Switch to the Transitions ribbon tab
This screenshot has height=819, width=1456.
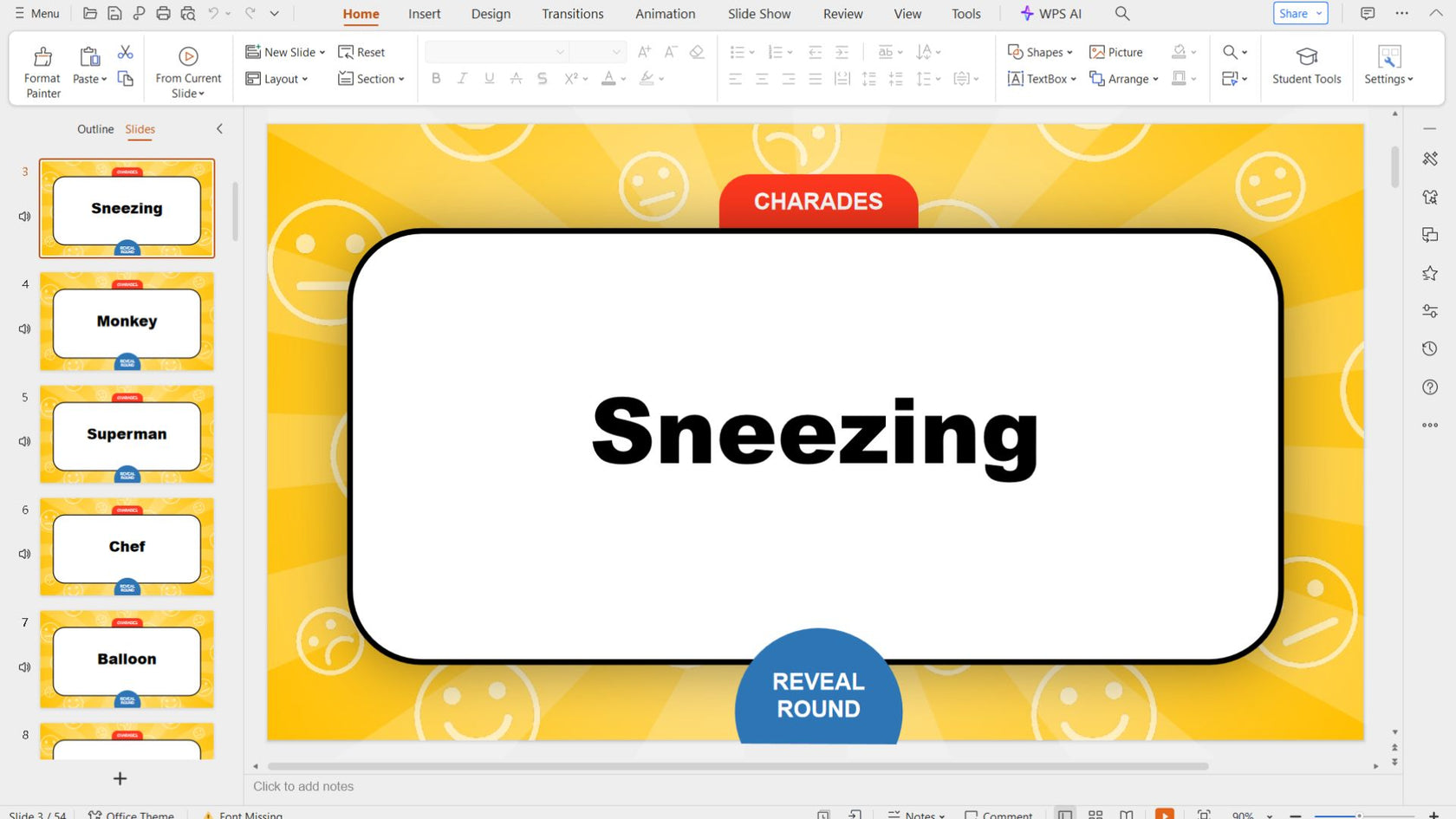tap(572, 14)
